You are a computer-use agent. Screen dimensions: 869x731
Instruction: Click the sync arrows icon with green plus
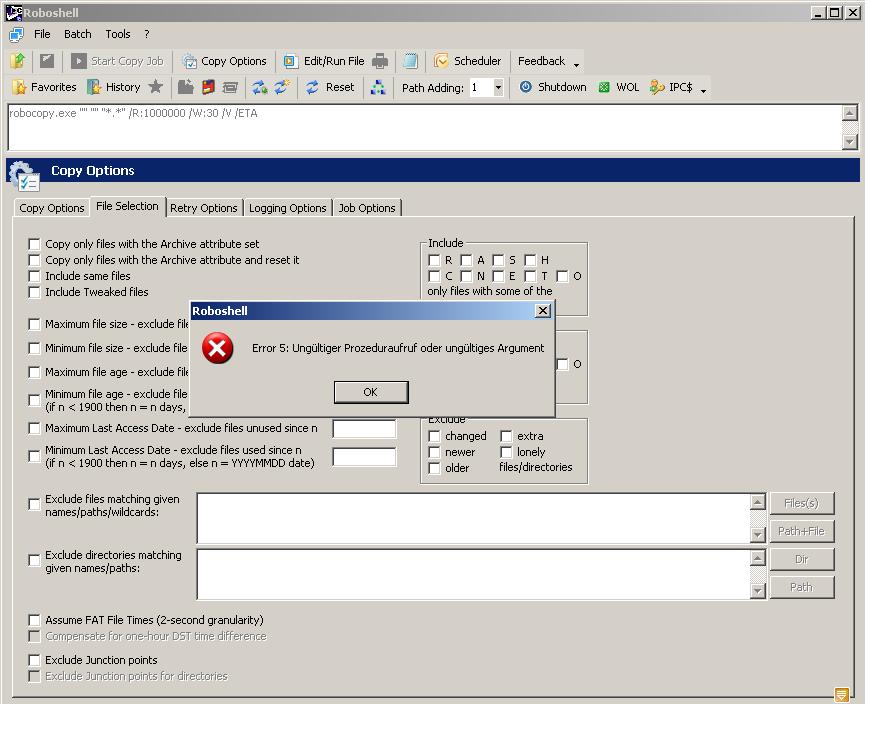[x=259, y=87]
